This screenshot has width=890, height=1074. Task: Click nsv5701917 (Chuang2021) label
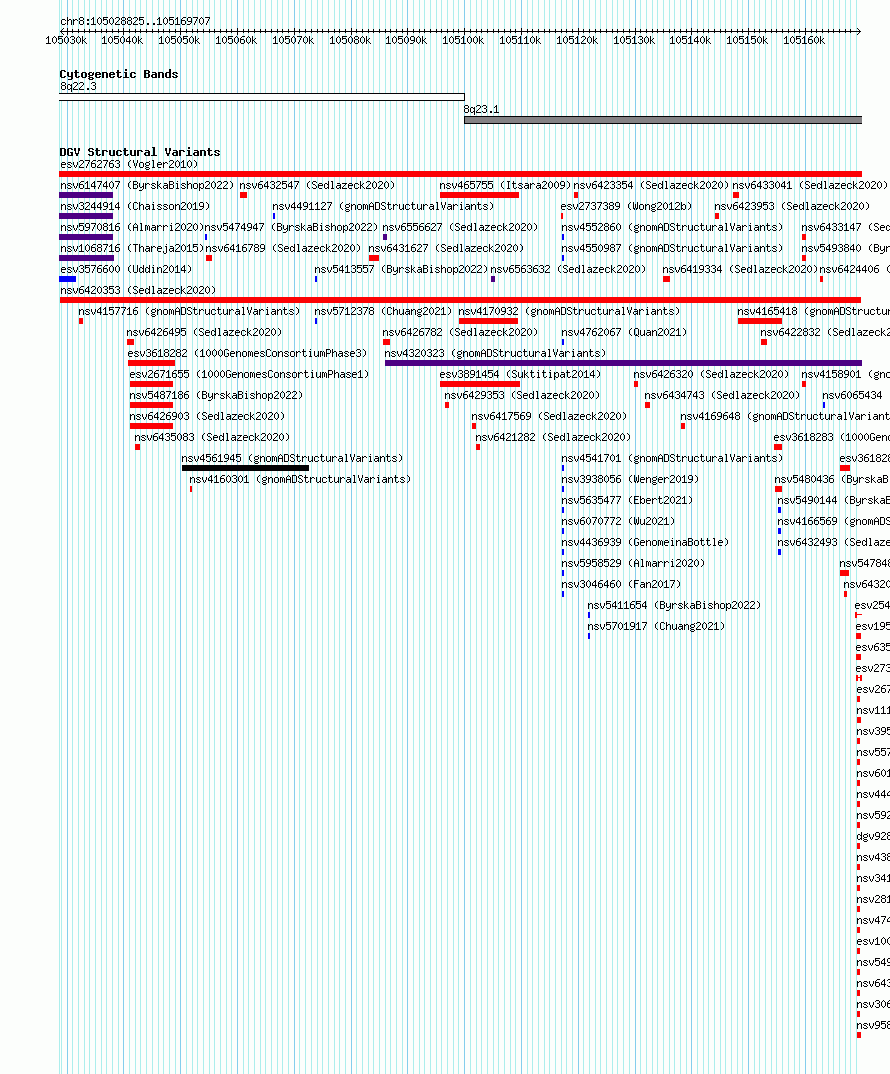pyautogui.click(x=656, y=627)
